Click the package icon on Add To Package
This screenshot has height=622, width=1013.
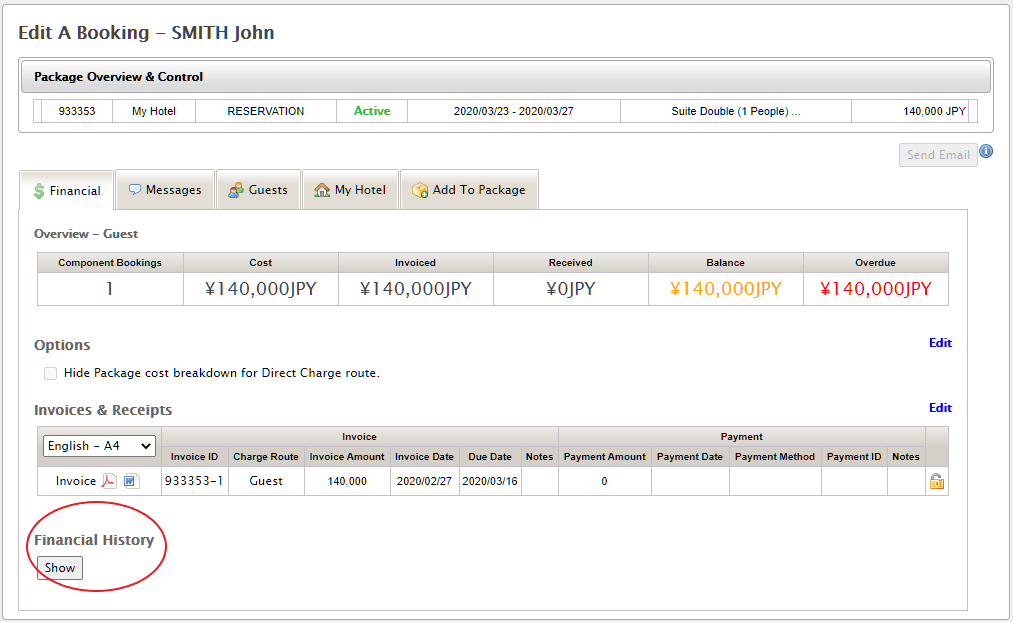[x=420, y=189]
